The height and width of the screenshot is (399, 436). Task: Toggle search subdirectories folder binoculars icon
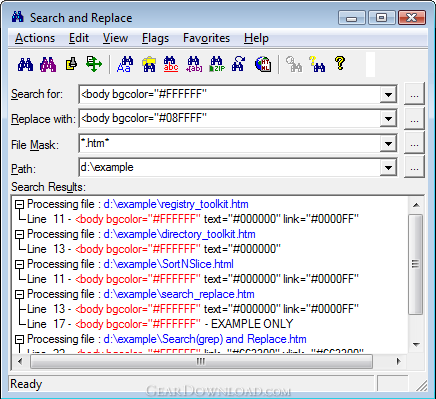coord(149,64)
